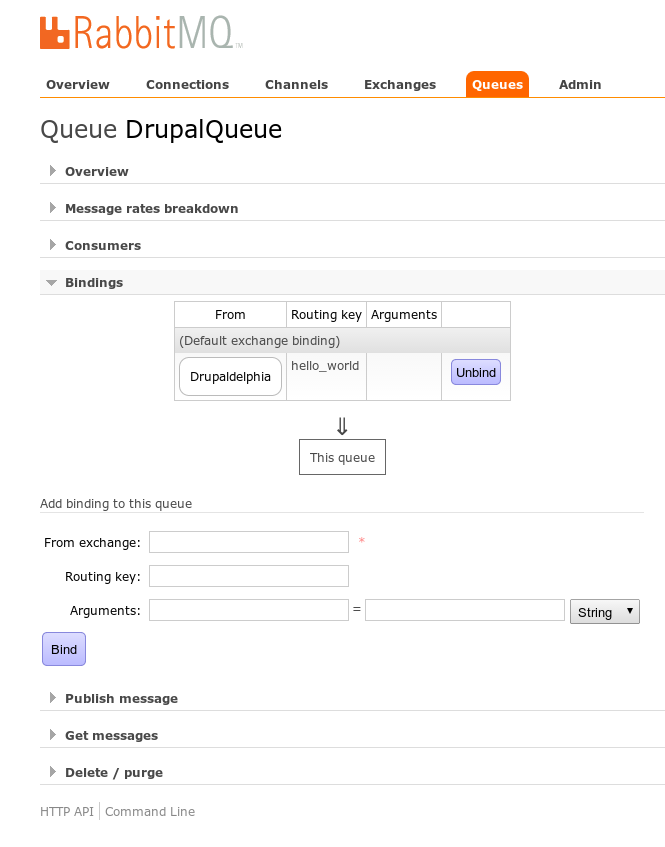Click the Arguments column header
Viewport: 665px width, 847px height.
[404, 314]
